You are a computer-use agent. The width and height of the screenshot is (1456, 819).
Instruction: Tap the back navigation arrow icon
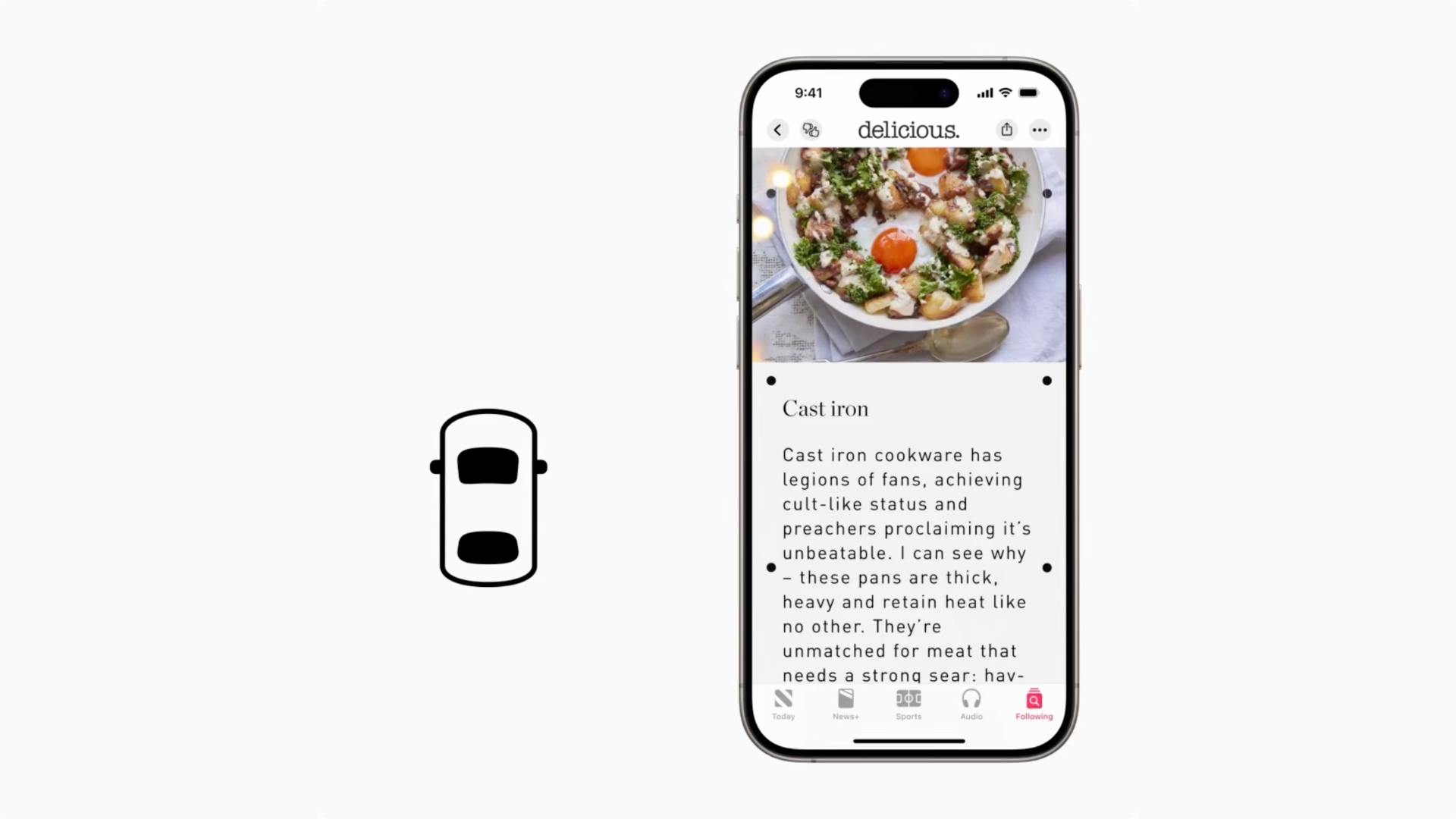[x=779, y=130]
